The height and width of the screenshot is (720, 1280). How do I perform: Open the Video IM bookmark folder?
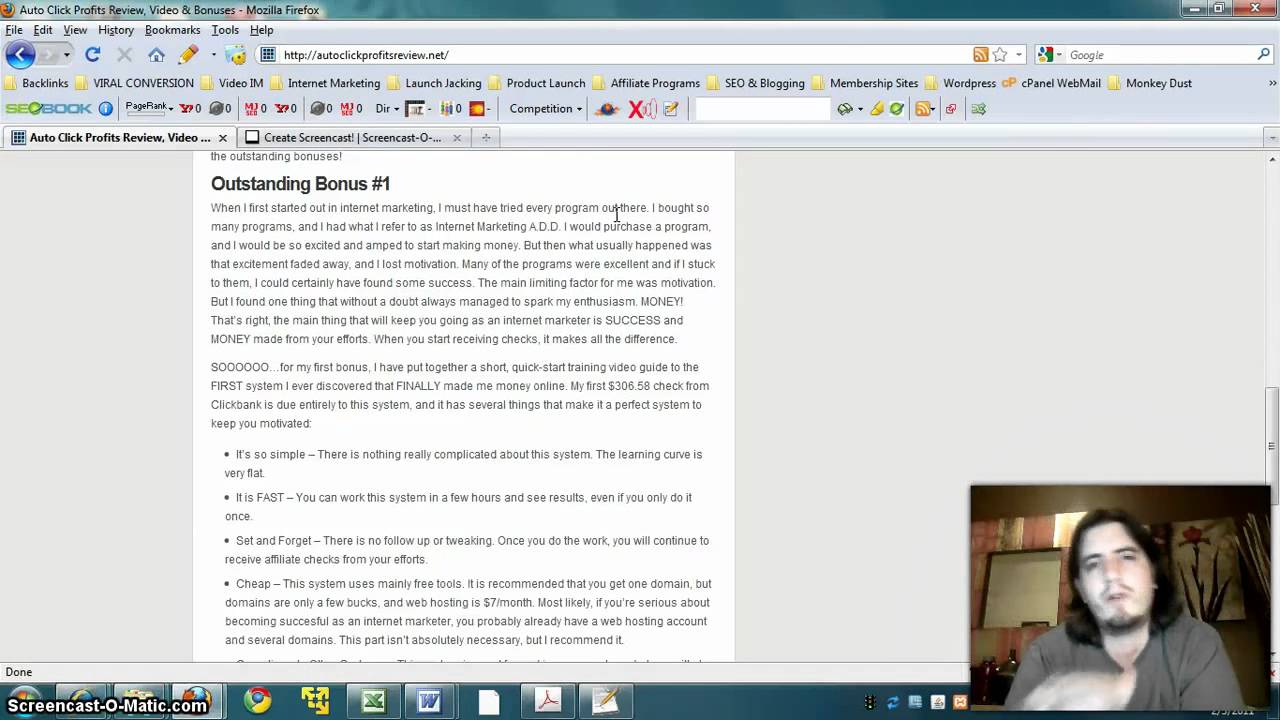tap(232, 83)
